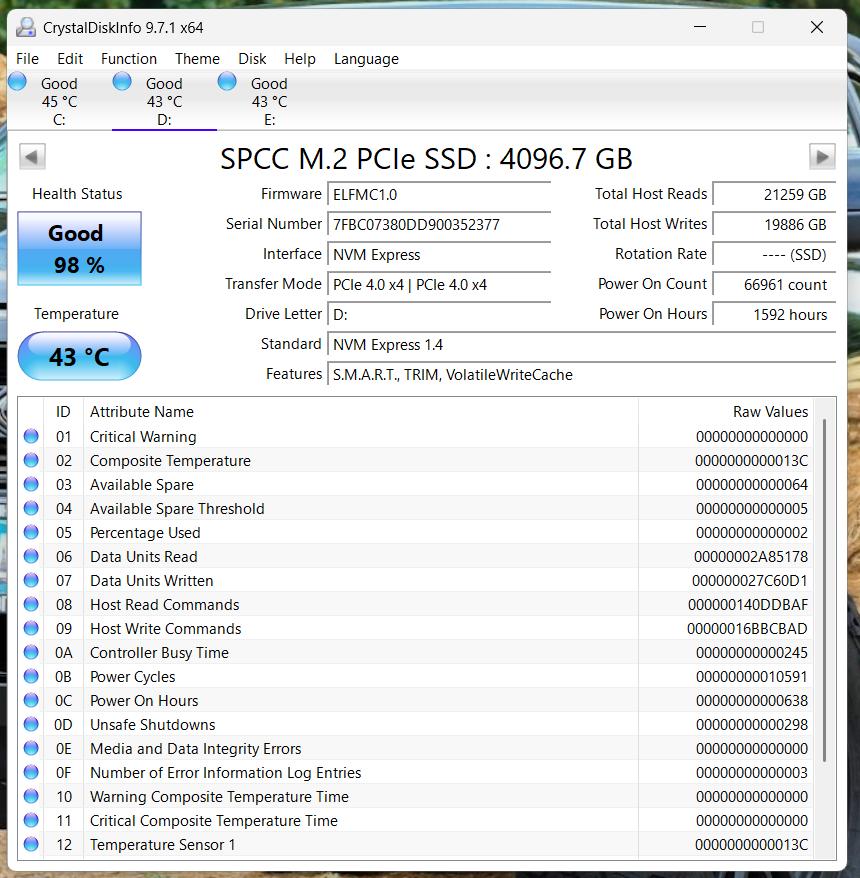Click the ID column header
This screenshot has width=860, height=878.
tap(63, 412)
